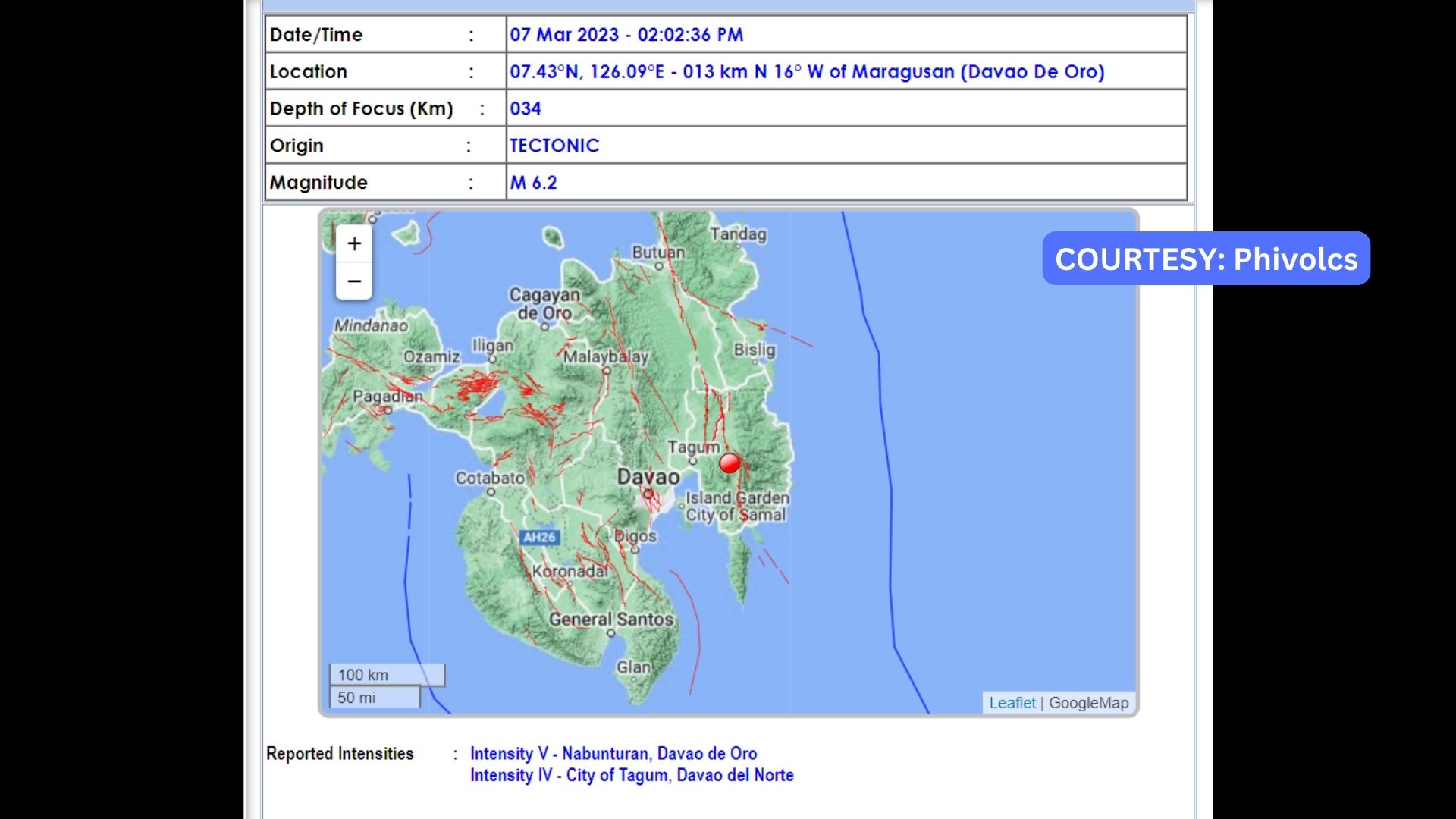Image resolution: width=1456 pixels, height=819 pixels.
Task: Click the Cotabato map label
Action: (490, 478)
